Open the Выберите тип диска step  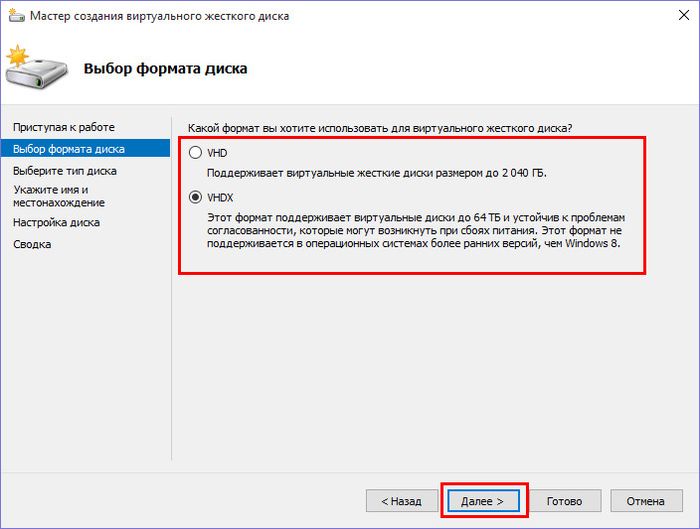[x=65, y=171]
